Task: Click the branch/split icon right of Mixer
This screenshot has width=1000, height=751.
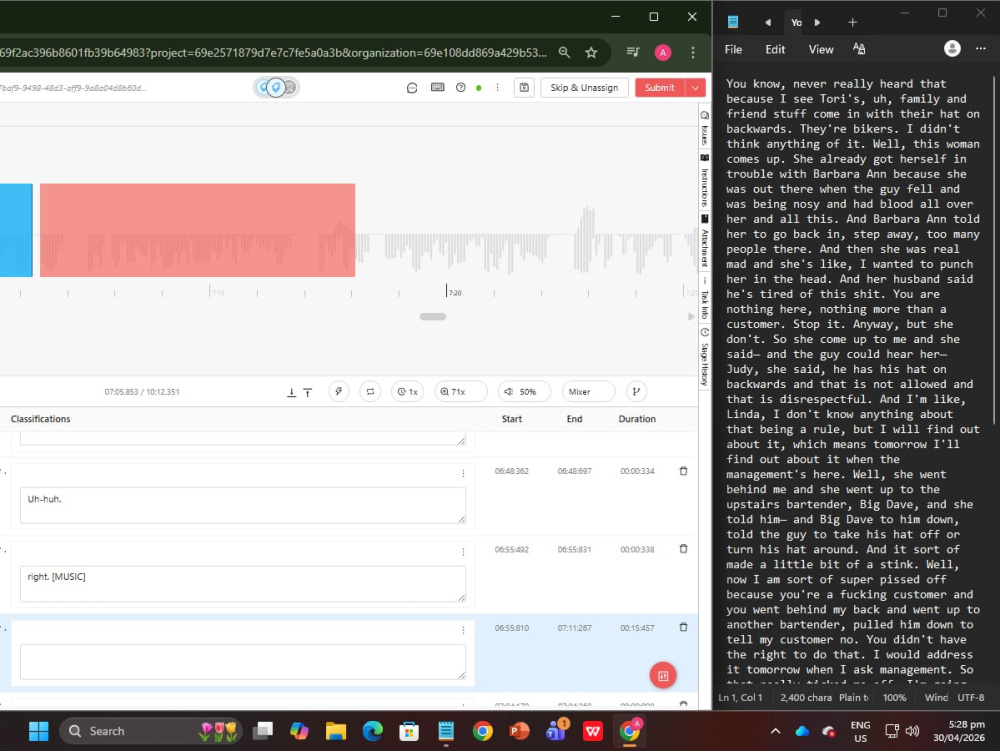Action: click(636, 391)
